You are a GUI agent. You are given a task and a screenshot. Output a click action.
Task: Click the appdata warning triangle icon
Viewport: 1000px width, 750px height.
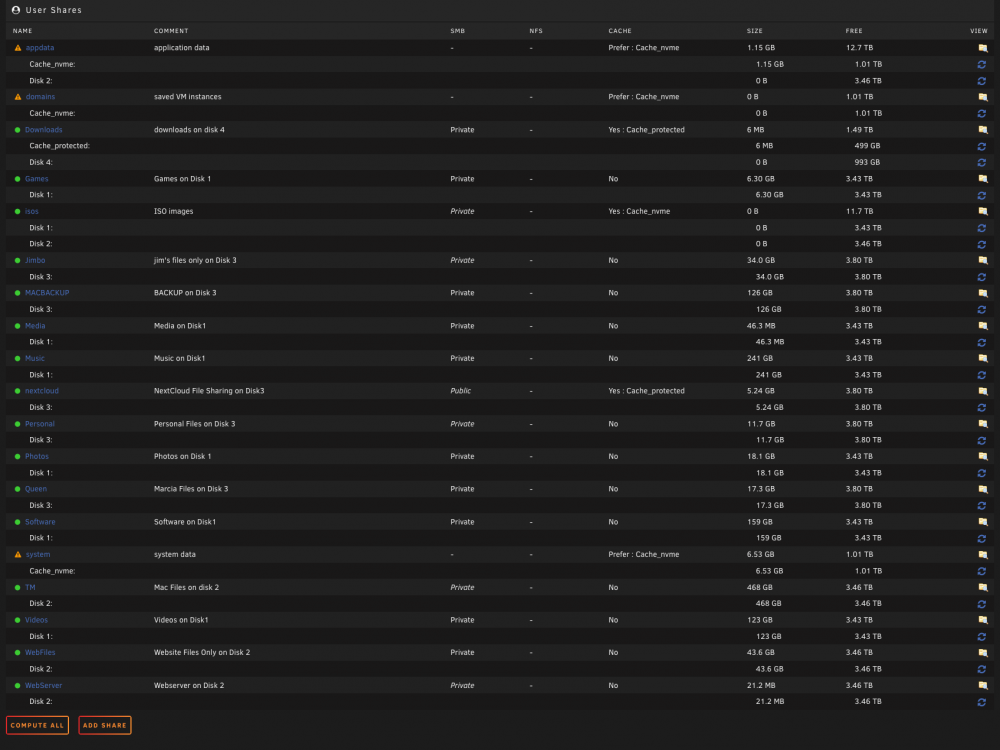pos(18,48)
